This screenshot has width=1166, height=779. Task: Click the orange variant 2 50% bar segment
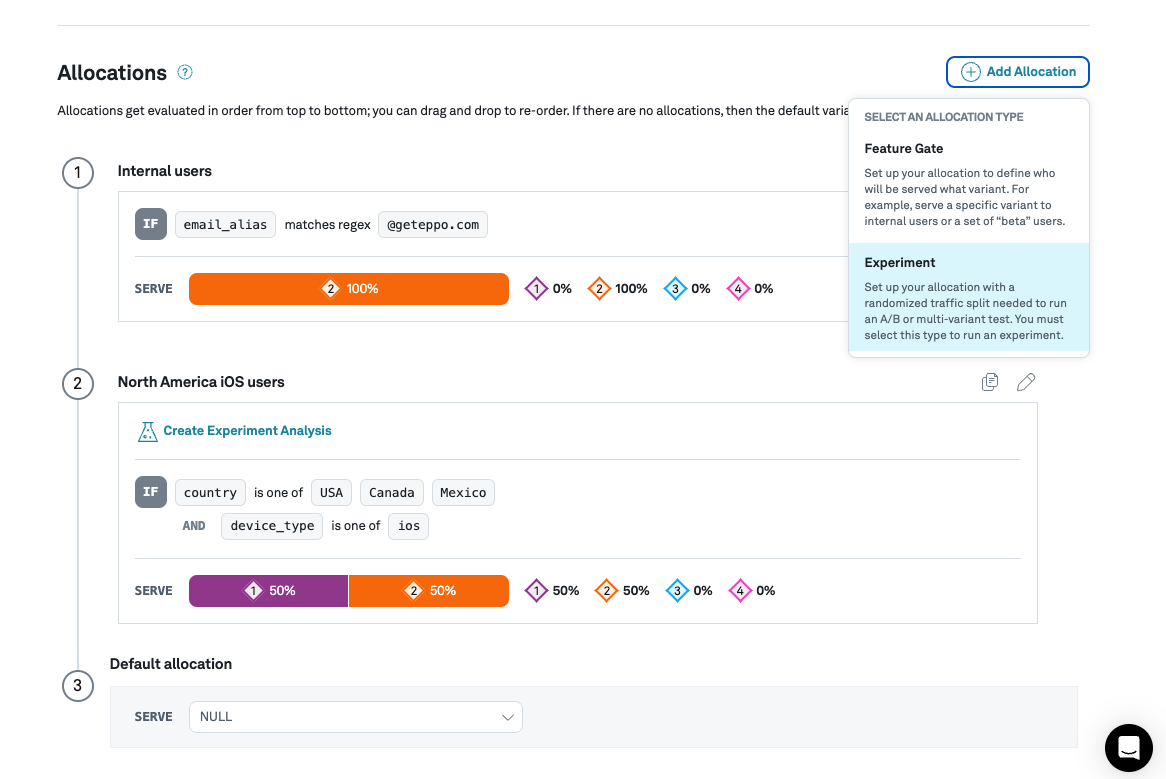pyautogui.click(x=428, y=591)
